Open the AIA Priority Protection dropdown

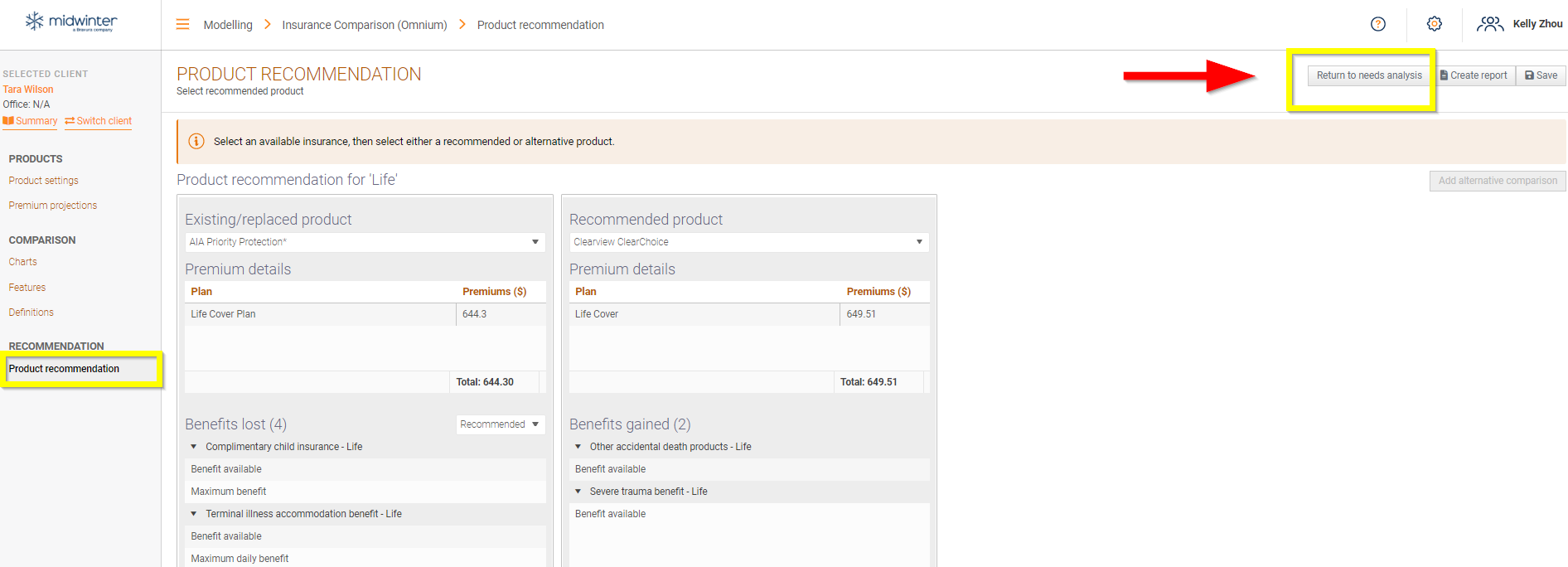365,242
